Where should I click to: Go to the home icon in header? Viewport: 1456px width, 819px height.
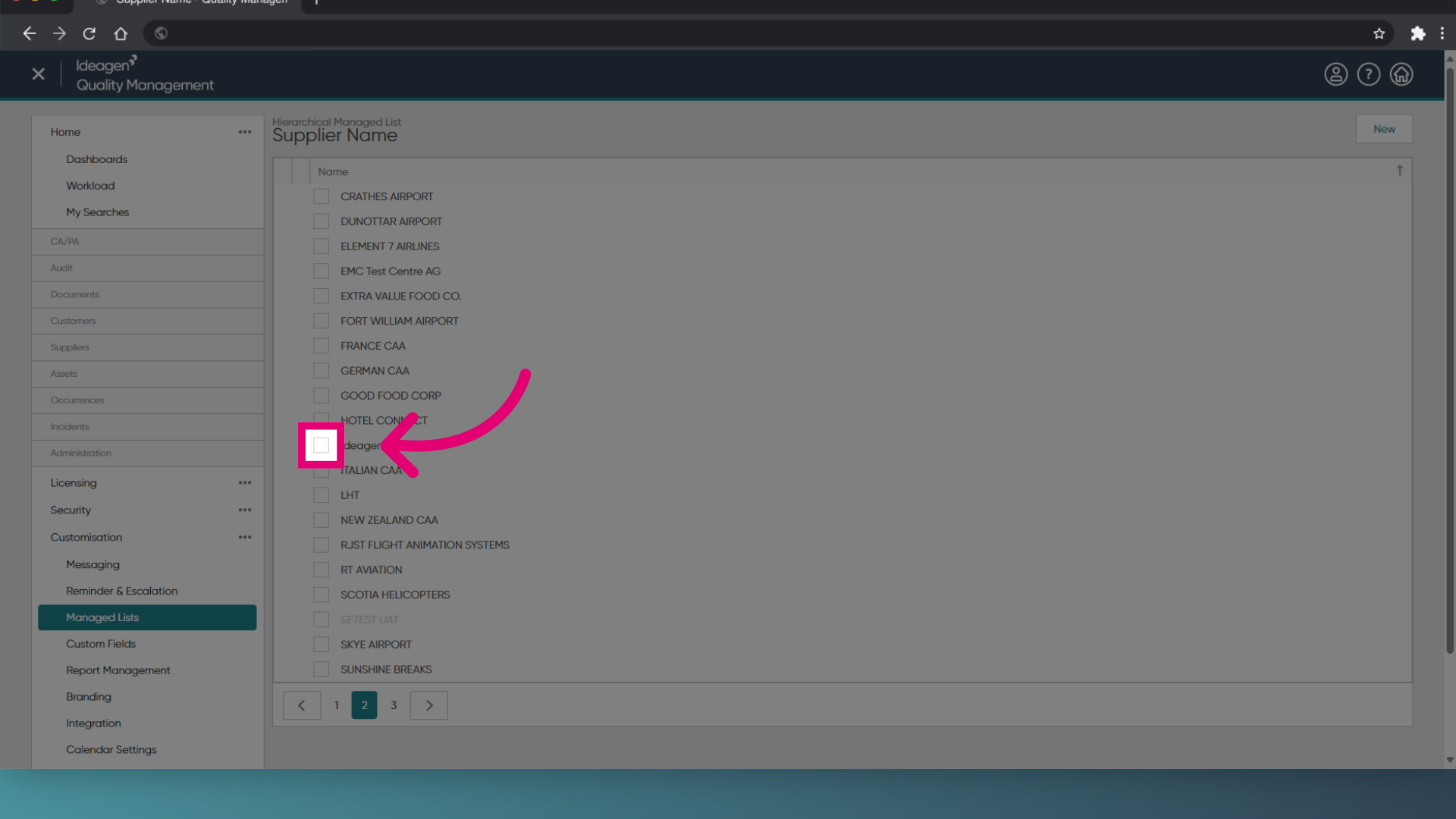(1401, 74)
